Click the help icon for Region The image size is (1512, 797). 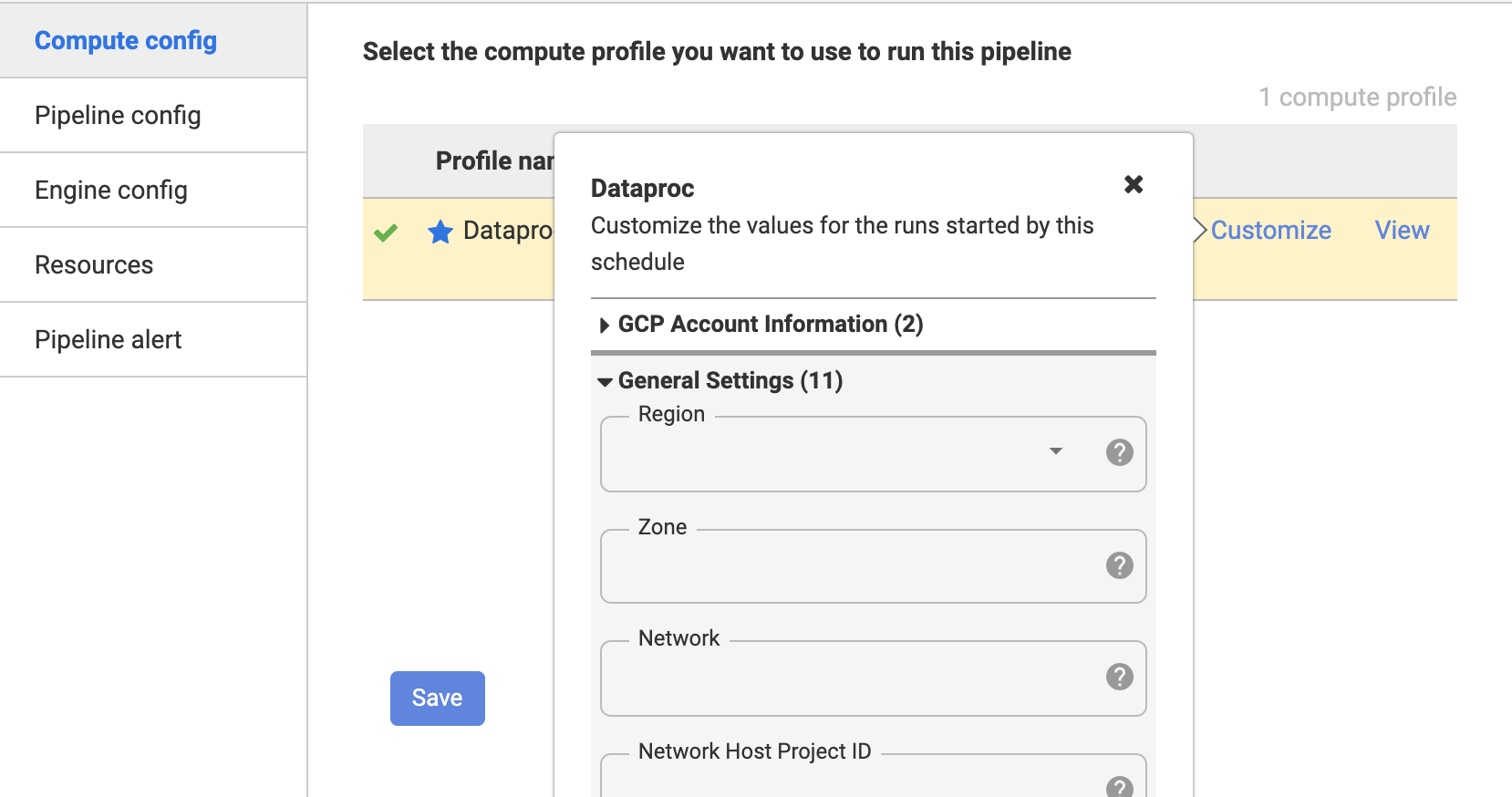pyautogui.click(x=1119, y=452)
